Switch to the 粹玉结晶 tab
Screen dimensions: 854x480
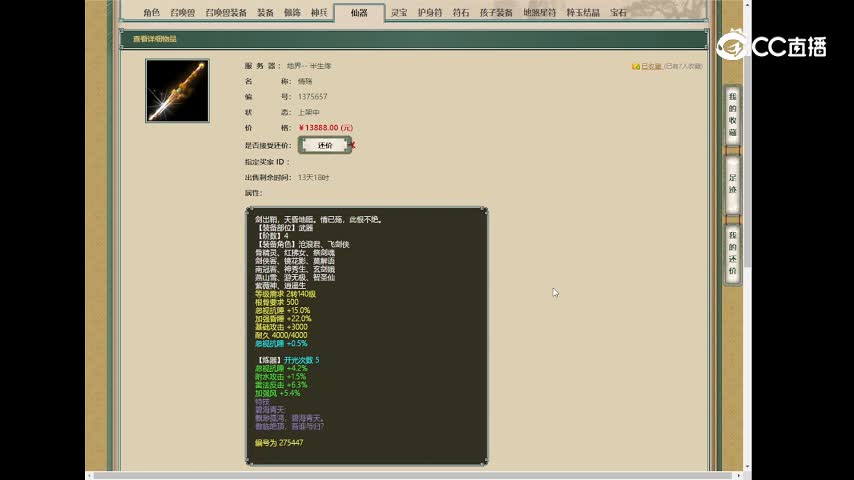(583, 13)
